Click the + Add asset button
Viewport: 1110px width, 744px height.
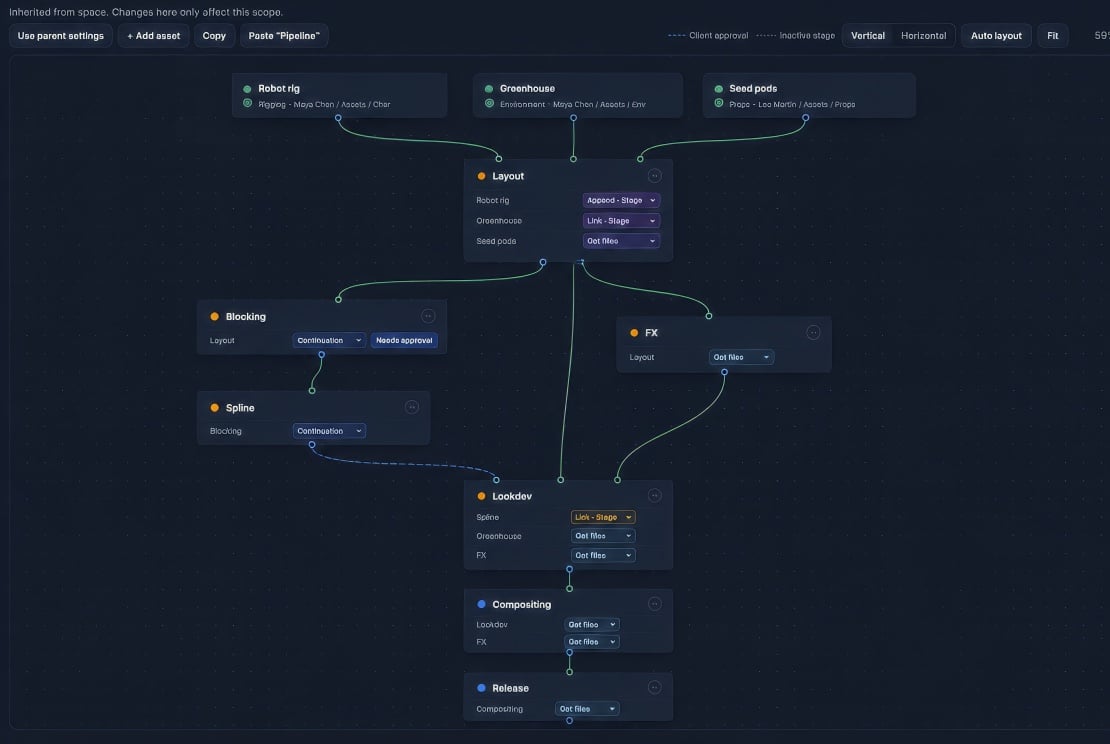[x=154, y=35]
